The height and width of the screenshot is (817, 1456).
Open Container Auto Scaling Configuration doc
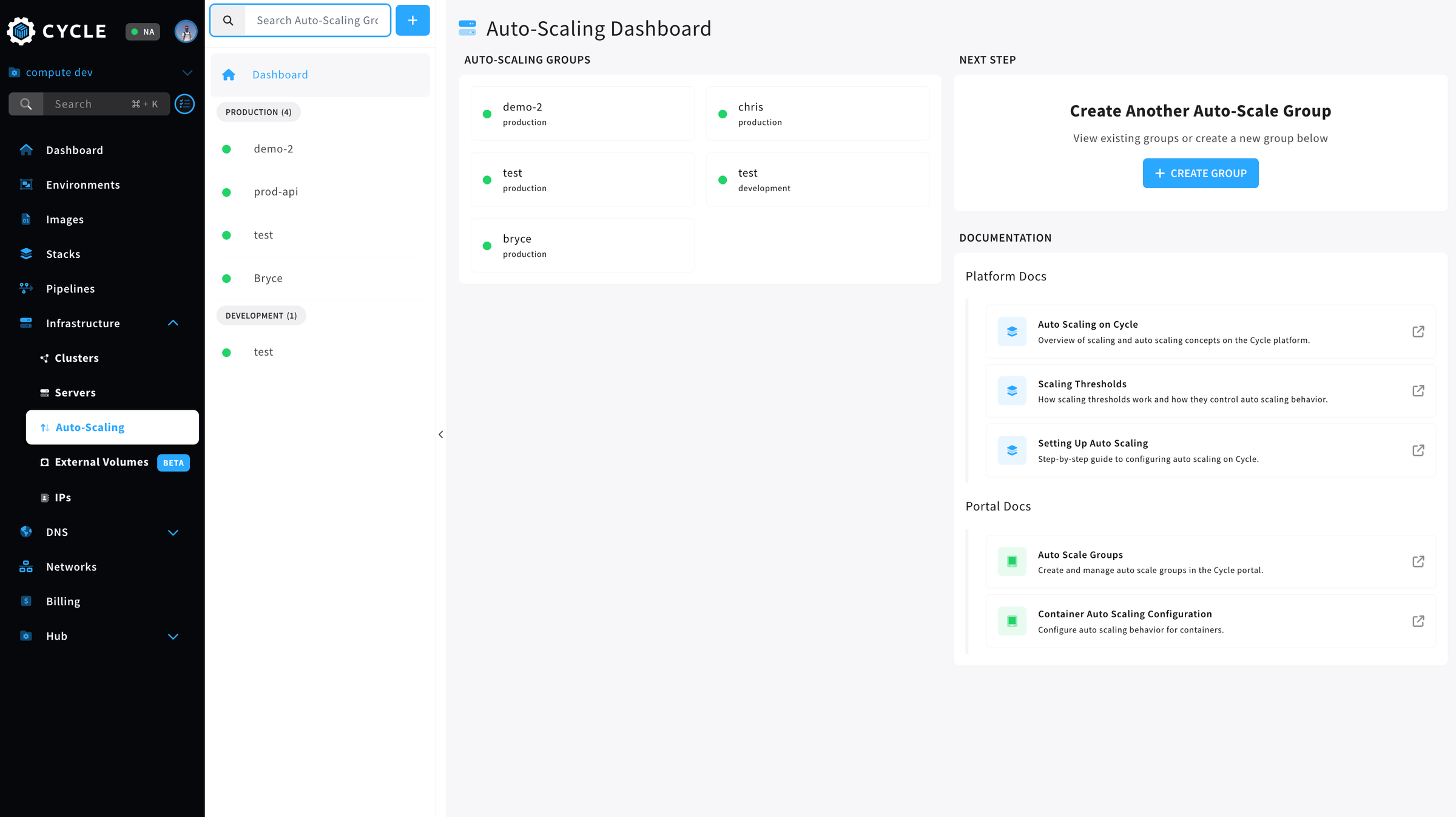1210,621
